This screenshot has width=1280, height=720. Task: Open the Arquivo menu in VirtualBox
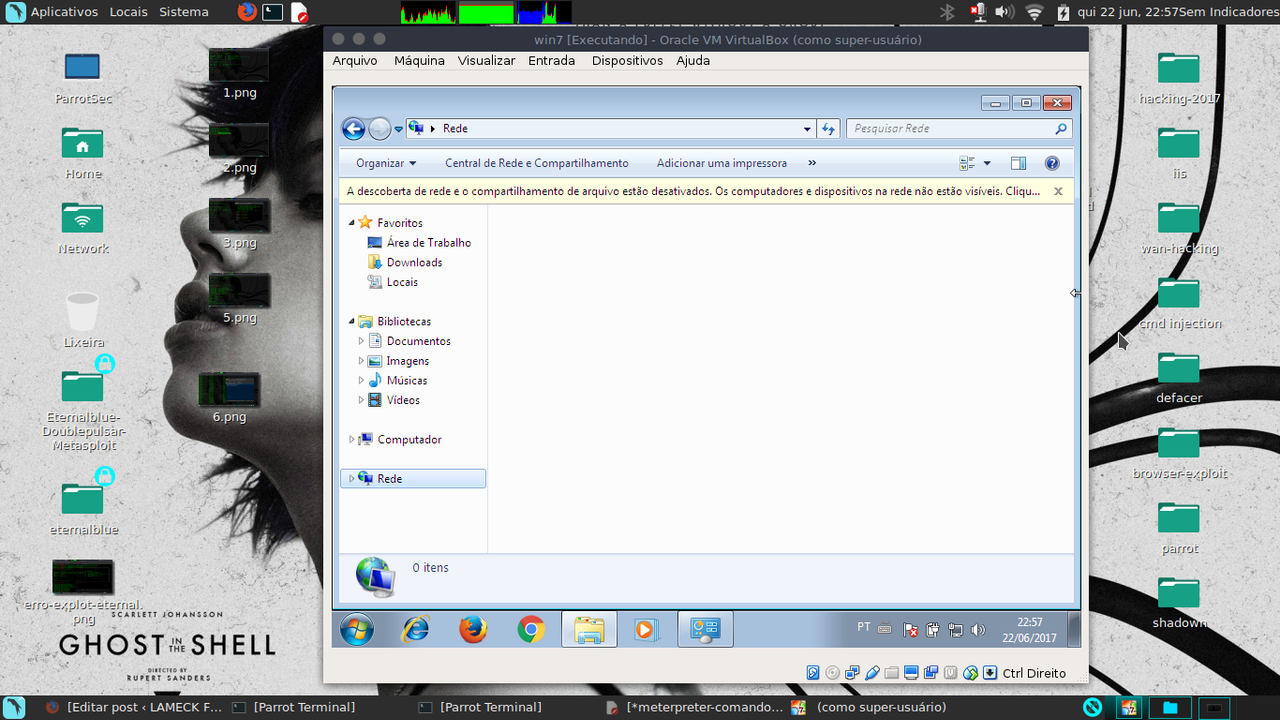click(x=355, y=60)
